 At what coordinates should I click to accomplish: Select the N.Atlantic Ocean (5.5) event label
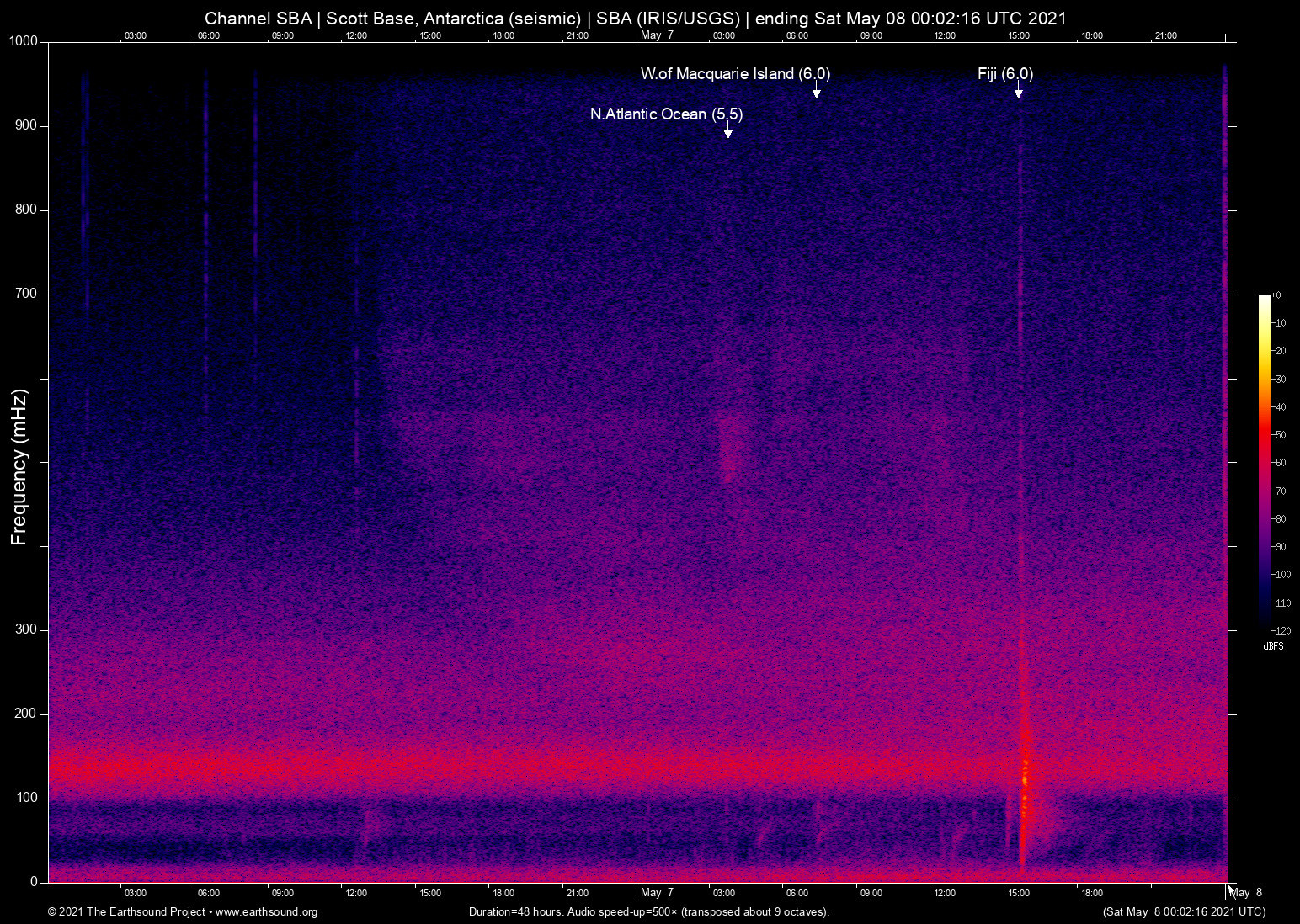coord(666,114)
